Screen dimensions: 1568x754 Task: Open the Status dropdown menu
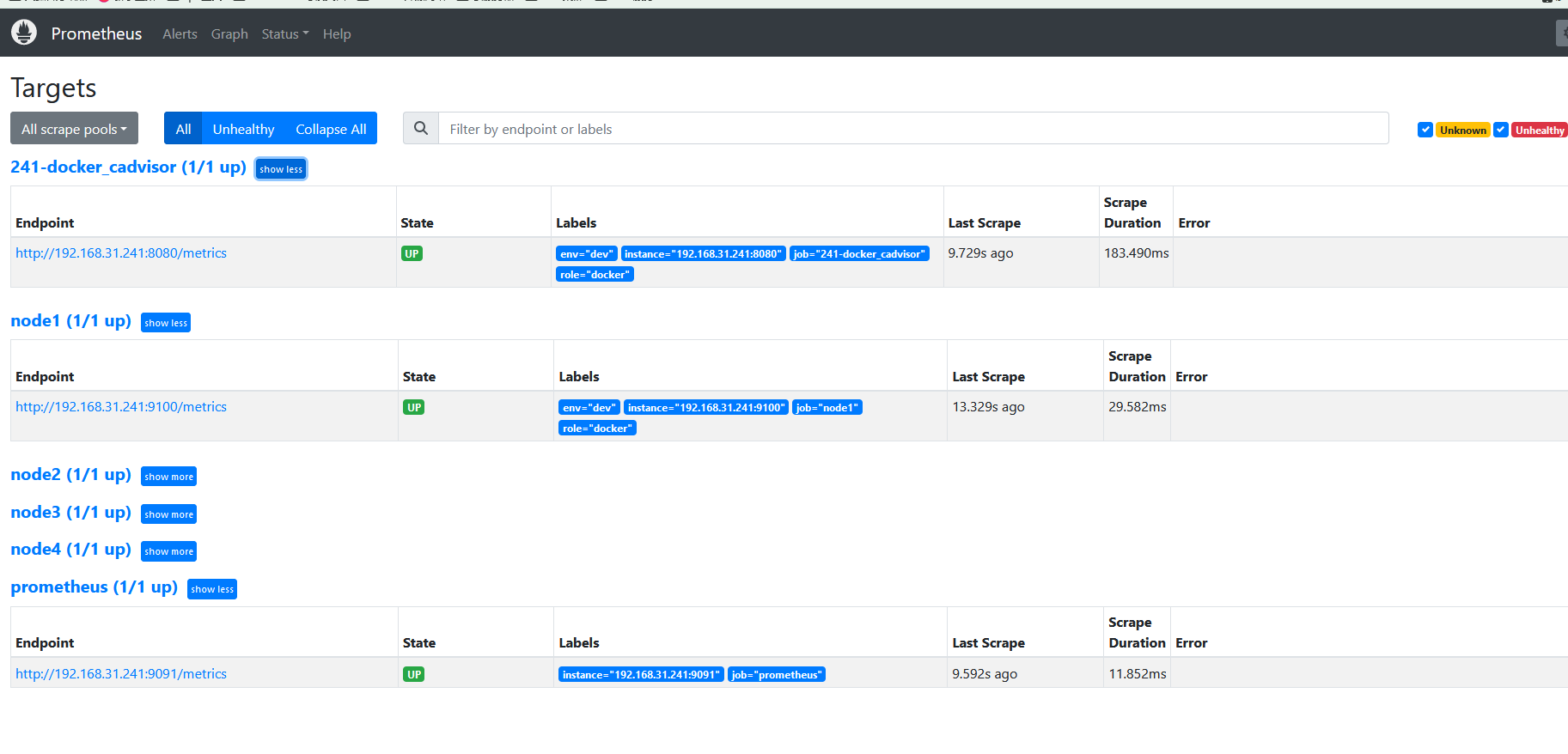[x=285, y=34]
